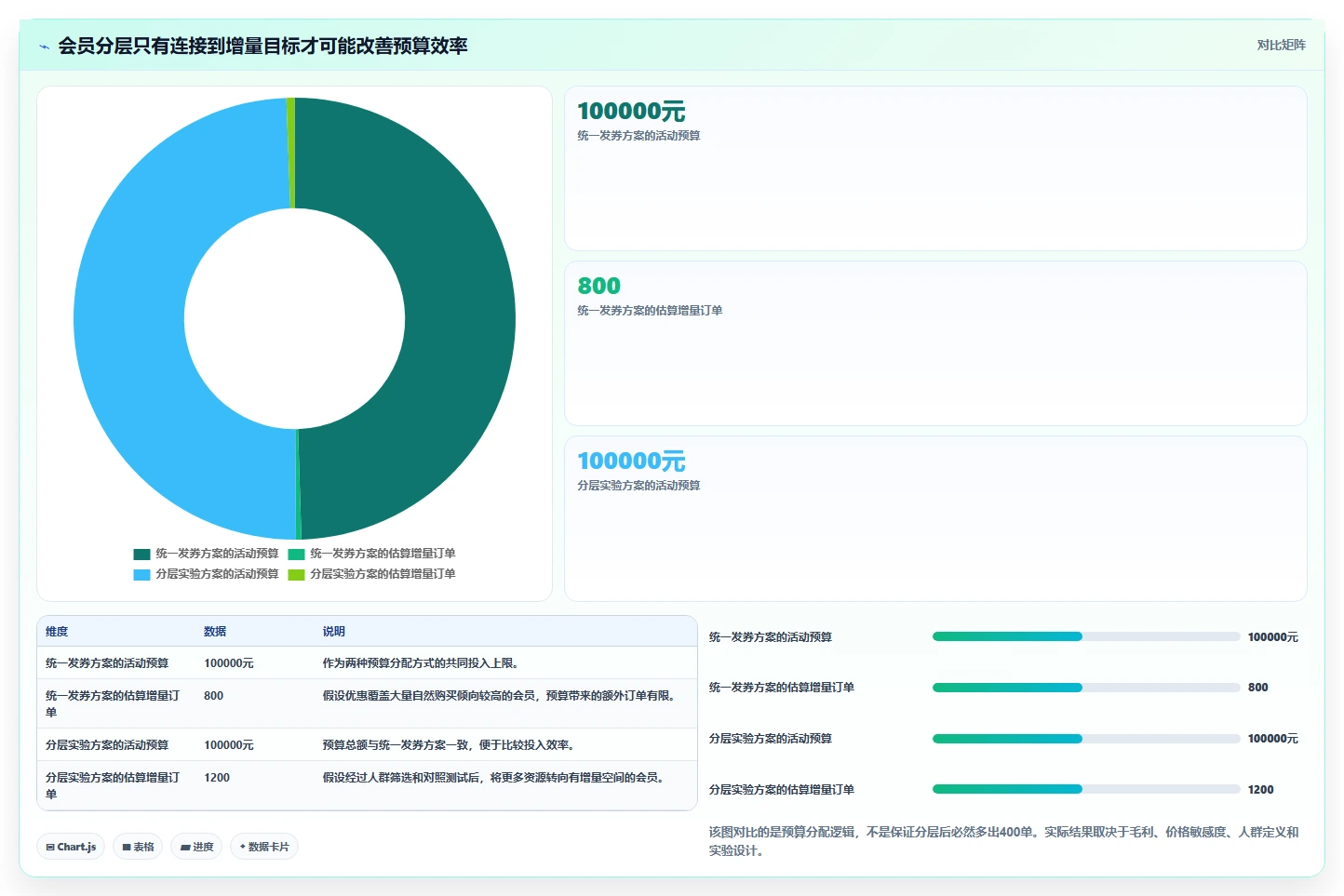Click the 对比矩阵 label in header

pyautogui.click(x=1281, y=45)
